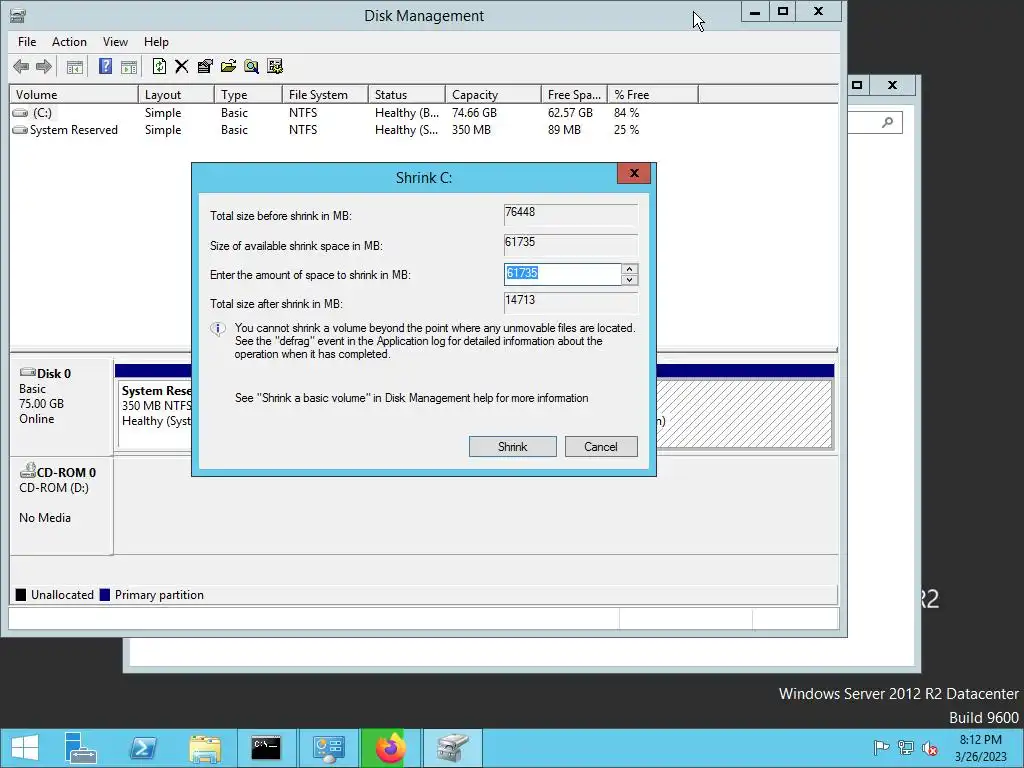Toggle the Show/Hide Action Pane icon
The image size is (1024, 768).
[129, 66]
